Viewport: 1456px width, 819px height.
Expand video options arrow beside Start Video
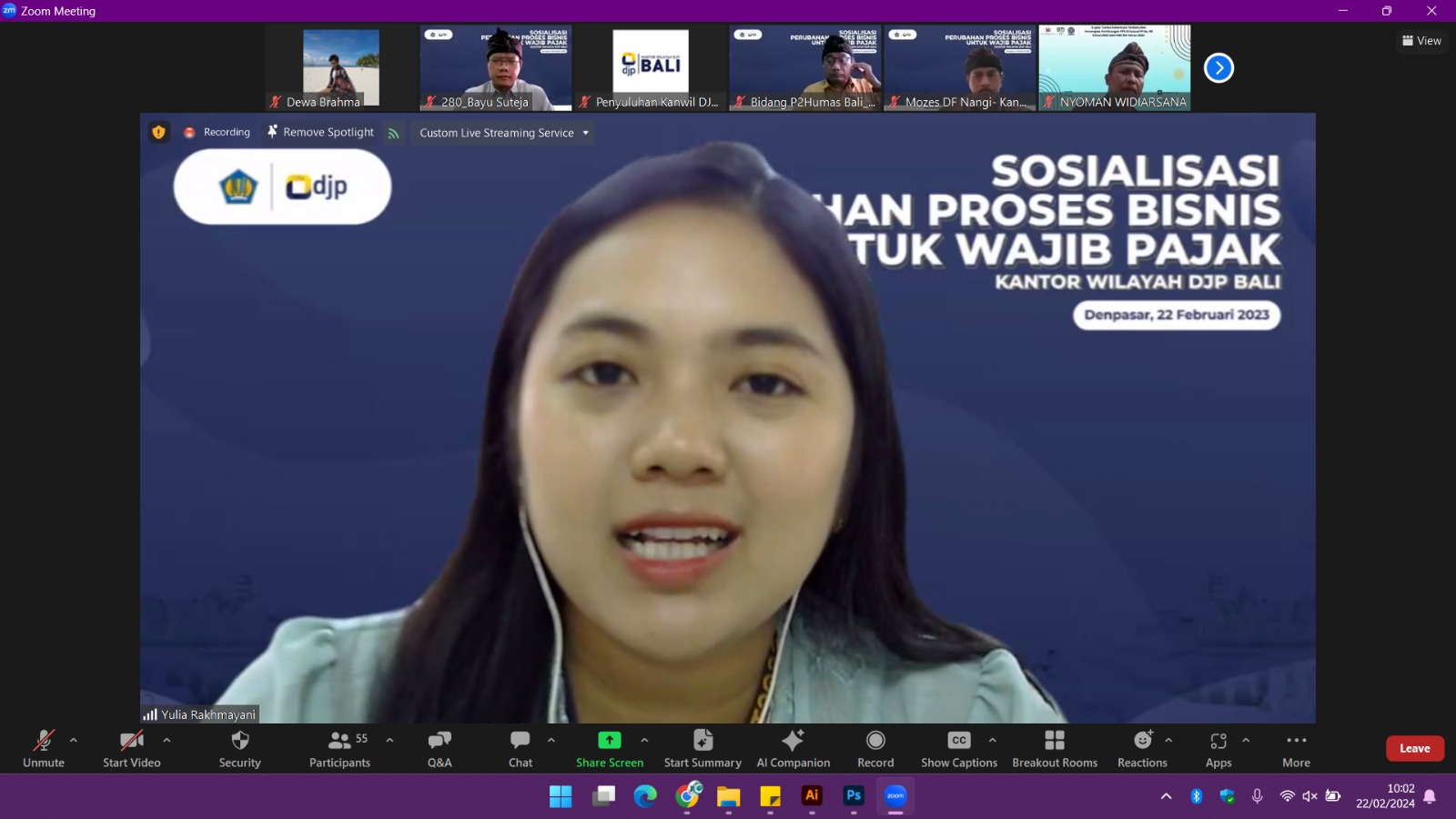point(167,740)
